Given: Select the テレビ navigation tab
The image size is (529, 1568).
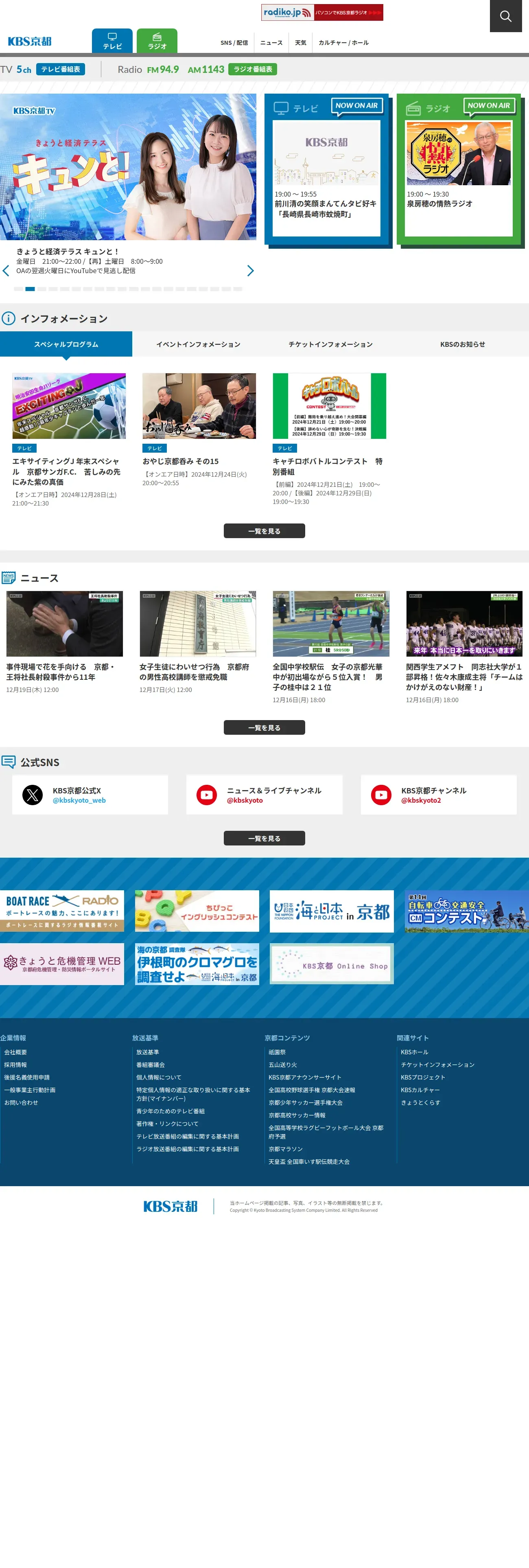Looking at the screenshot, I should (112, 41).
